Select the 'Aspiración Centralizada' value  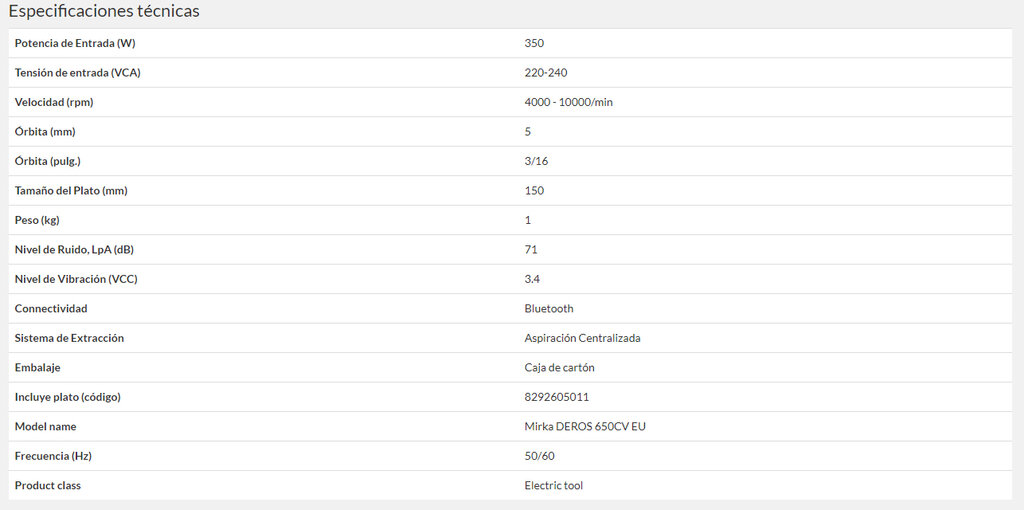(x=582, y=338)
